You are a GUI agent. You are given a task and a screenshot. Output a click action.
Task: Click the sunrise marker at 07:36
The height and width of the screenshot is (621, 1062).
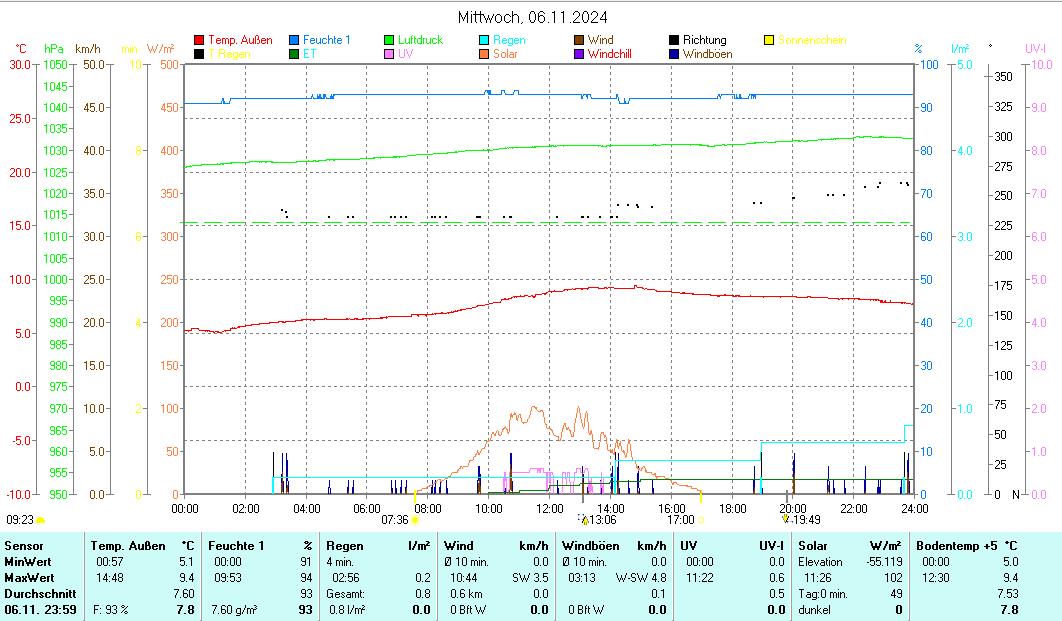pyautogui.click(x=415, y=520)
